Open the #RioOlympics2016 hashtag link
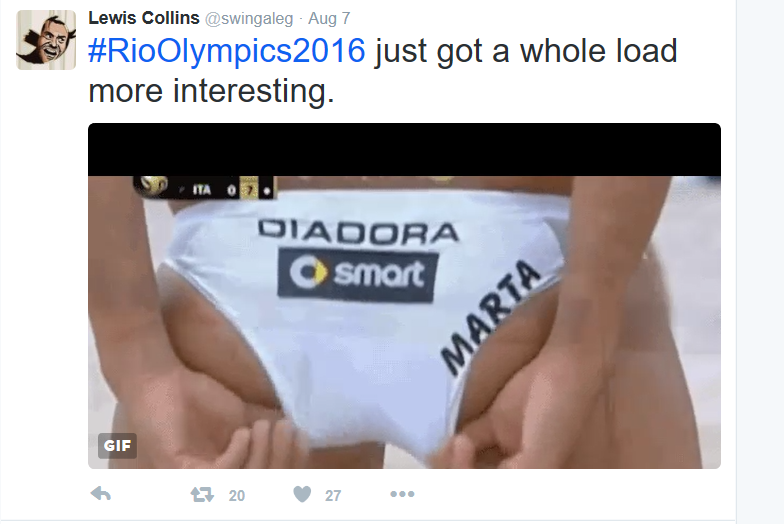784x524 pixels. click(226, 51)
